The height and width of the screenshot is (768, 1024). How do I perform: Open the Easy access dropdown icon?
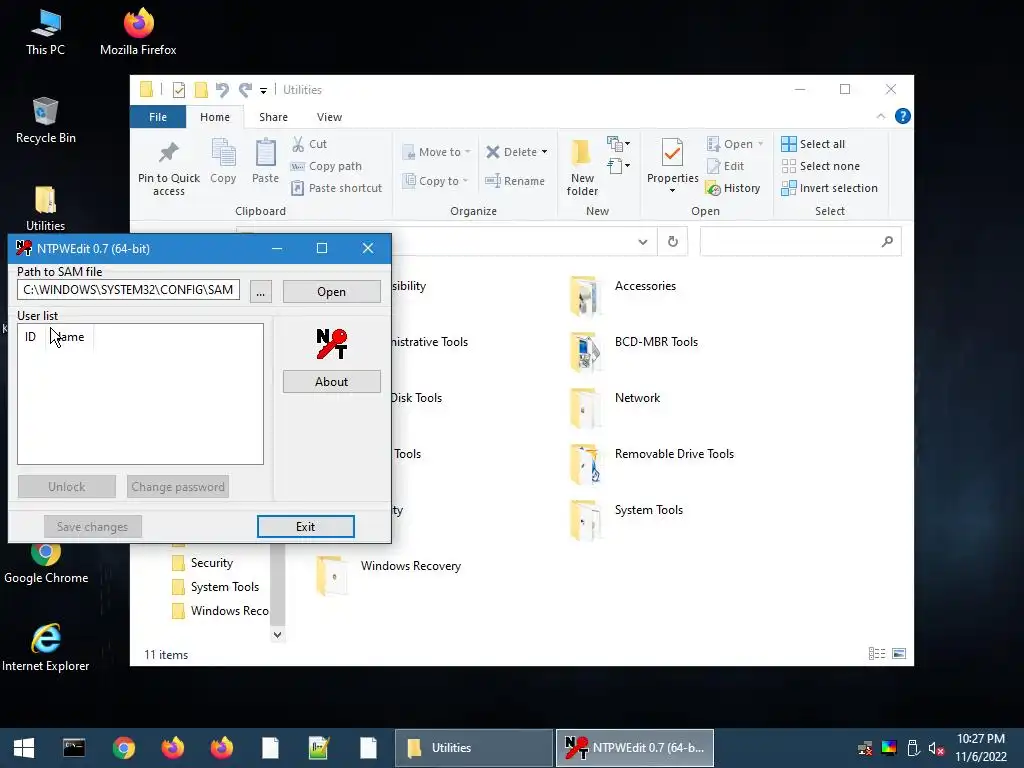(618, 166)
